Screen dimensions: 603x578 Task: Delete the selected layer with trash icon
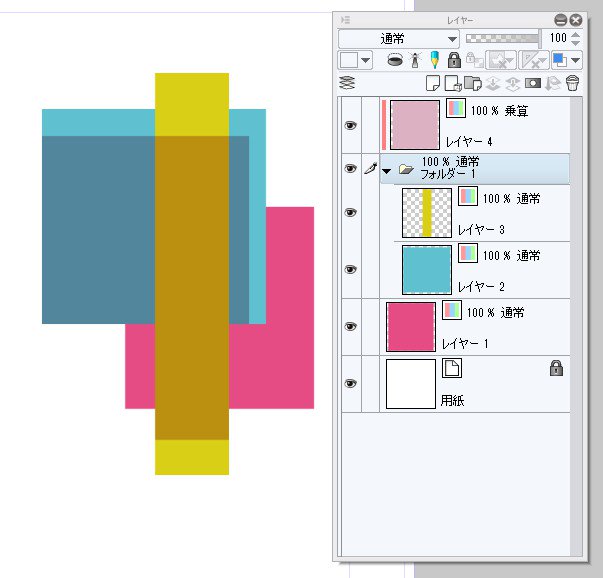pyautogui.click(x=573, y=83)
